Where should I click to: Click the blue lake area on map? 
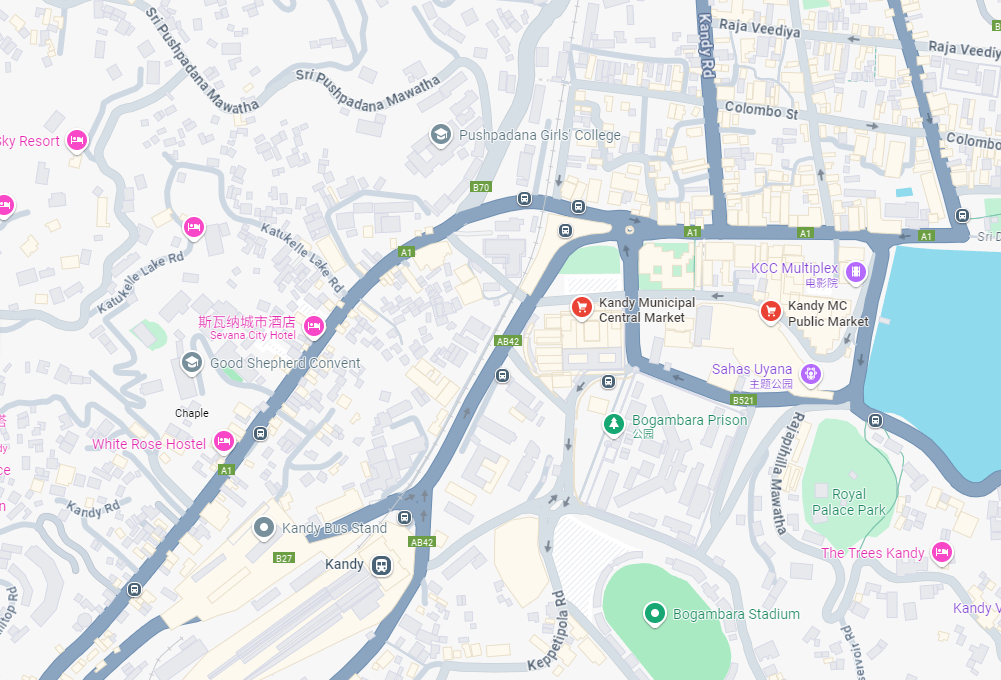click(938, 358)
